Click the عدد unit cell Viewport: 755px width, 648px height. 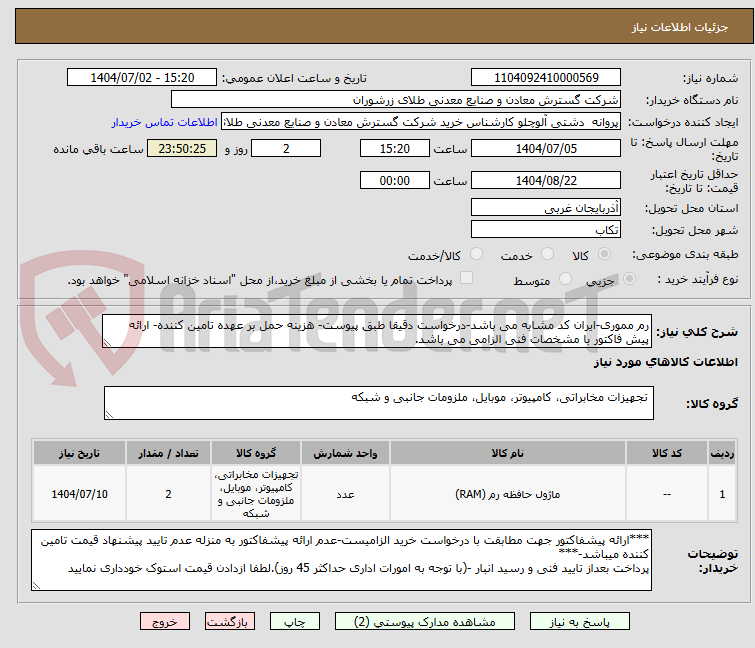345,494
